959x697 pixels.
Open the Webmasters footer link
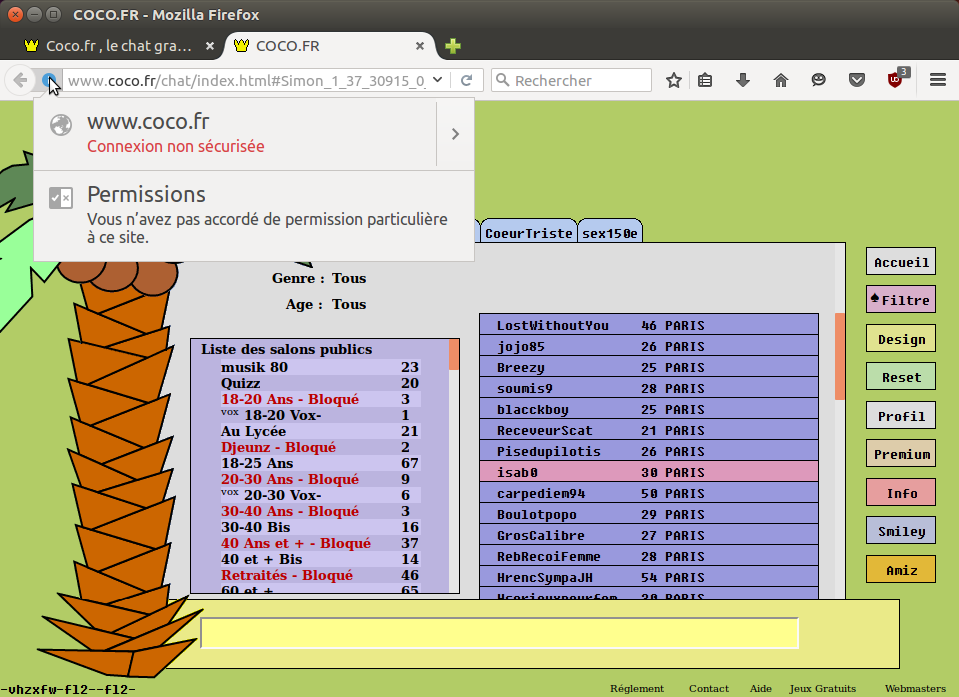(x=915, y=688)
